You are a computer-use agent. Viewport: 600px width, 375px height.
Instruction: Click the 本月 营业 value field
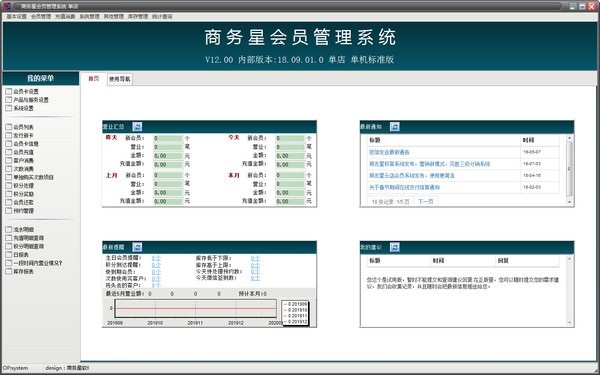coord(290,184)
